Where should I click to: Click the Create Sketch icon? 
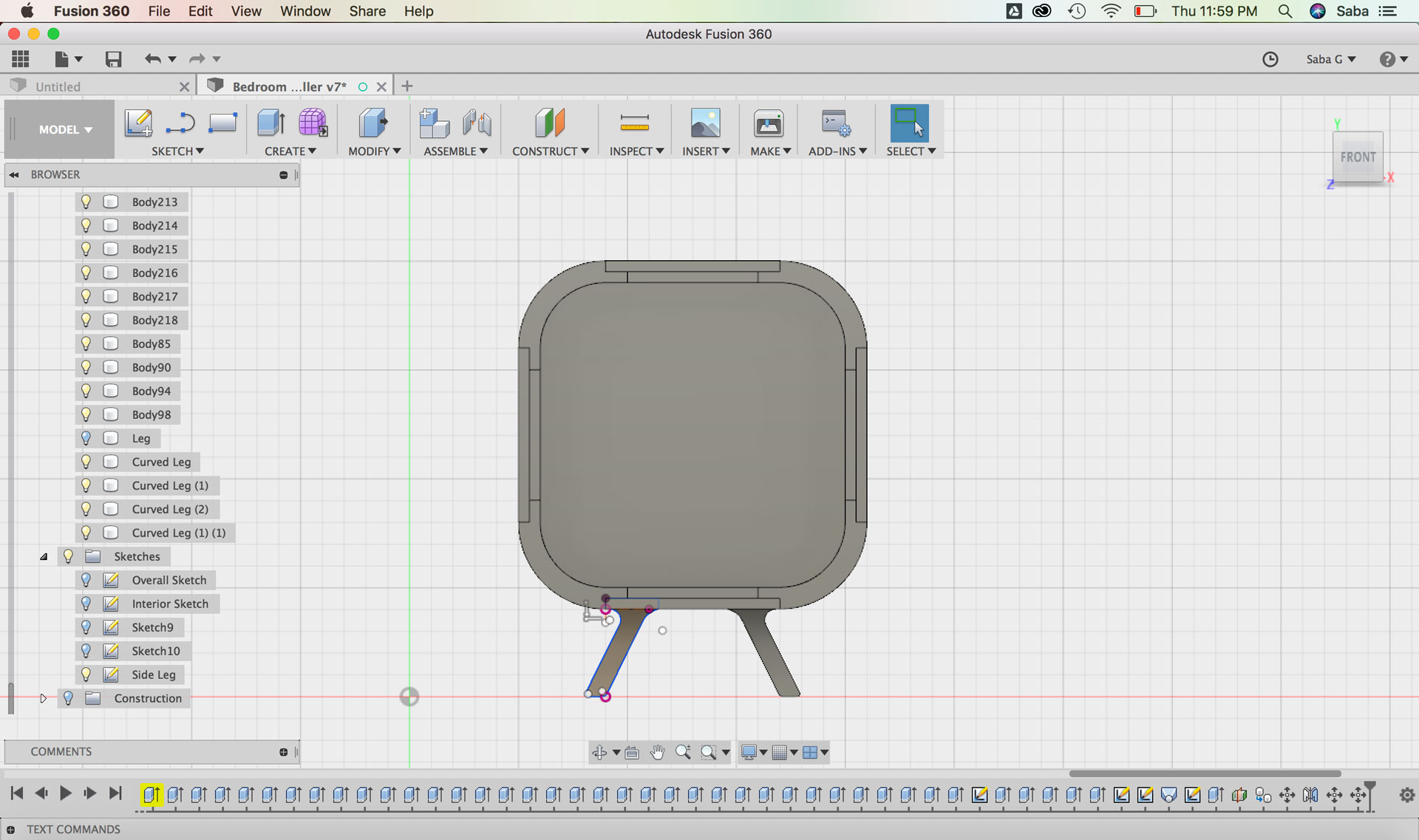(138, 123)
